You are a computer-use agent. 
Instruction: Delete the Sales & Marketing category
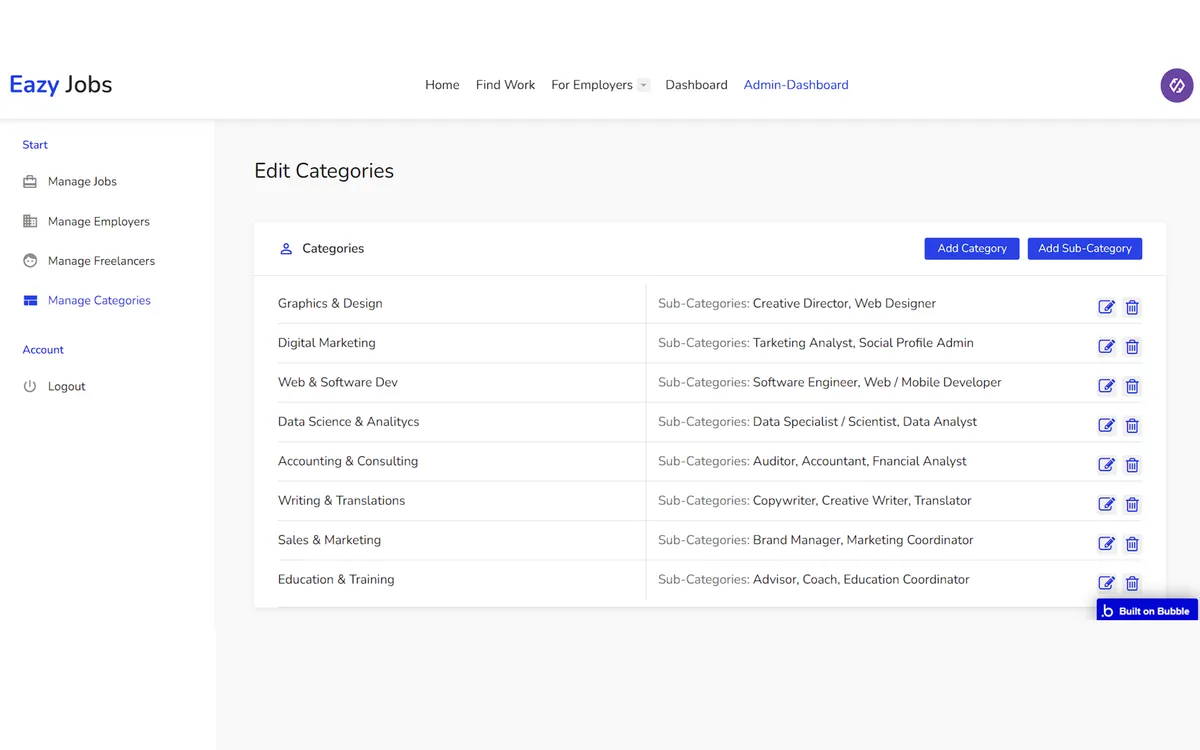(x=1132, y=544)
